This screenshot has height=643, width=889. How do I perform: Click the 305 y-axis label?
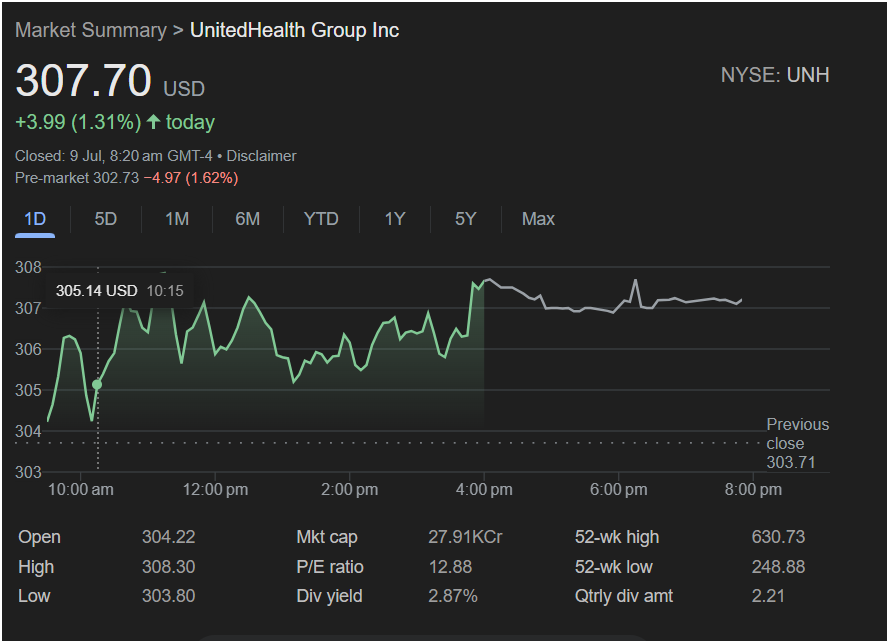click(x=28, y=390)
